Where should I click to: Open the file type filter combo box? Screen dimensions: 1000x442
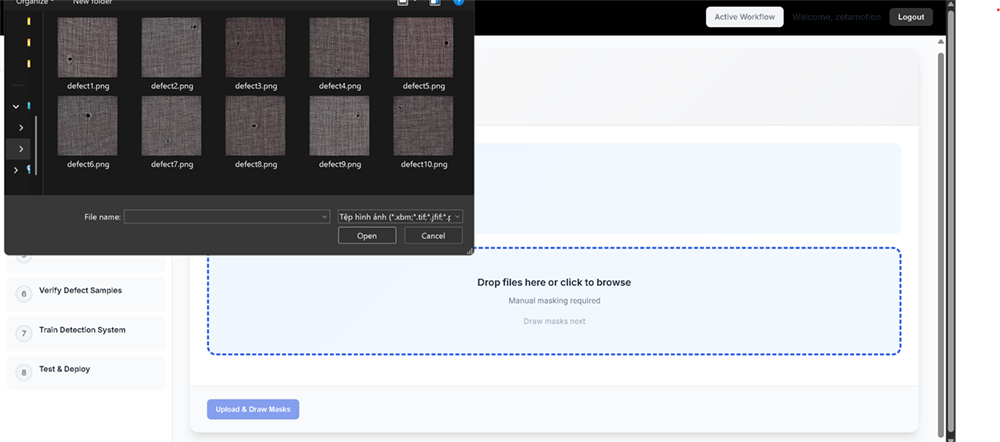[400, 217]
